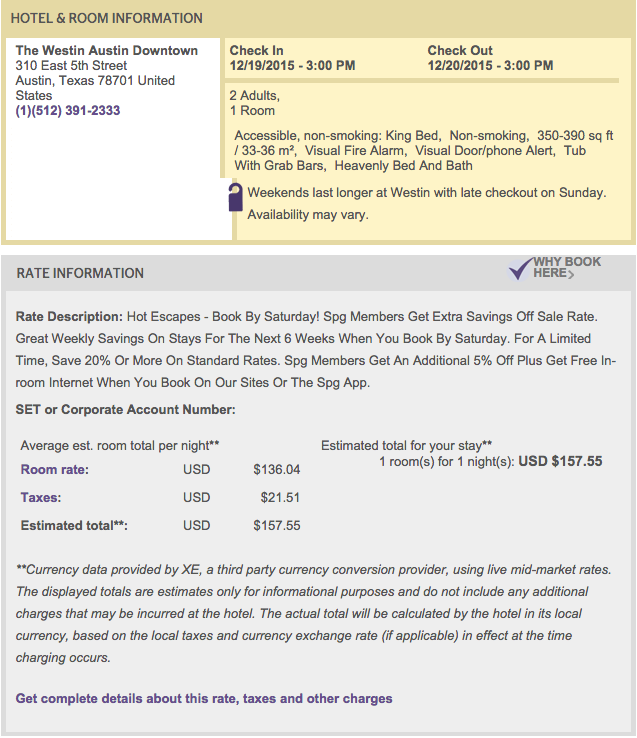The image size is (637, 738).
Task: Click the USD $157.55 stay total
Action: (x=560, y=461)
